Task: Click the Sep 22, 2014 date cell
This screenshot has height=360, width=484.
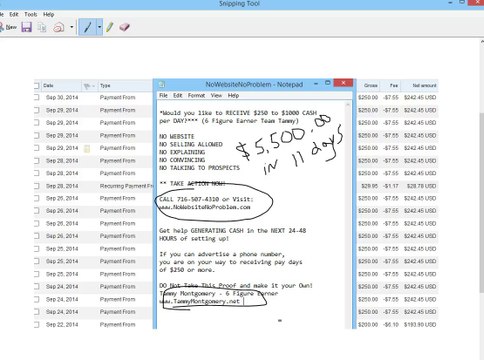Action: point(62,325)
